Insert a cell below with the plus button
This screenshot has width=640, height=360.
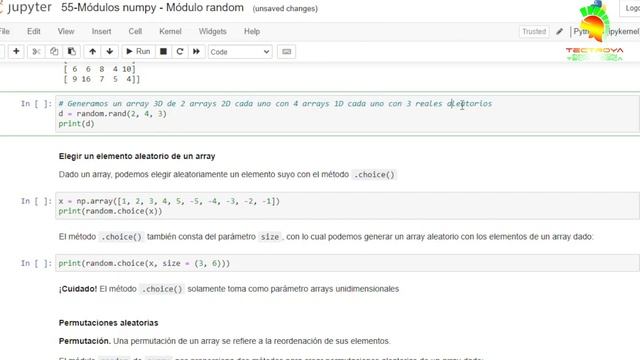[x=16, y=51]
